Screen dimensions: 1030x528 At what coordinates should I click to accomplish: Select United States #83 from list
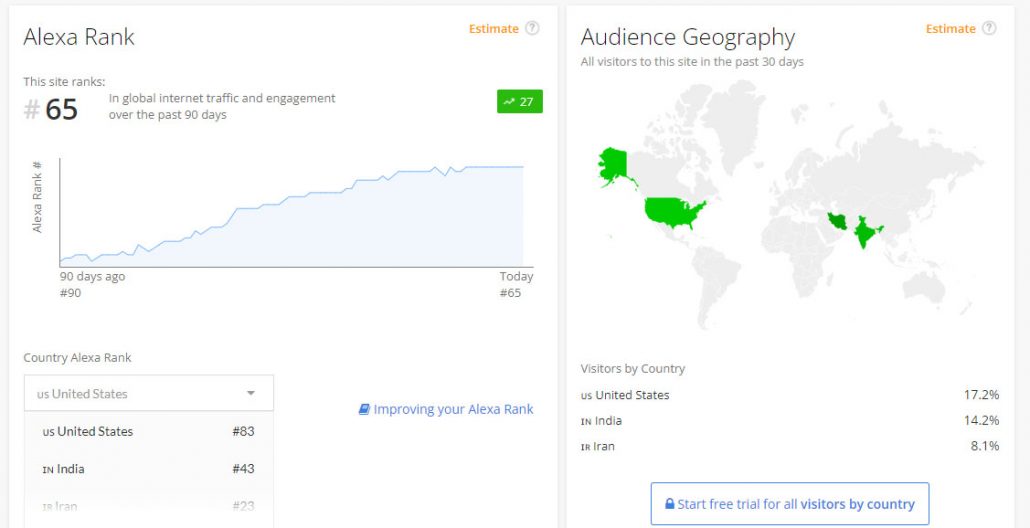point(148,431)
